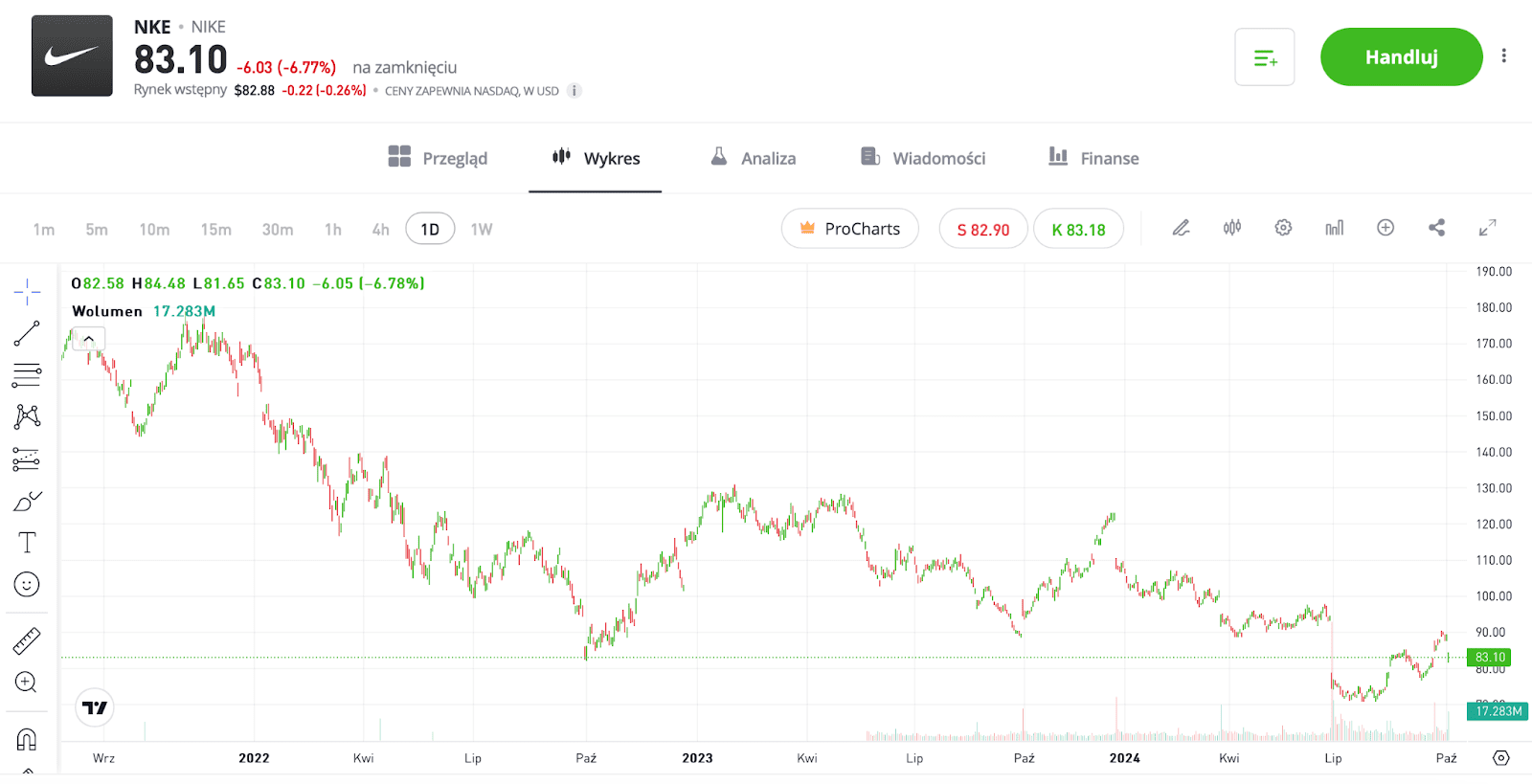This screenshot has height=784, width=1532.
Task: Select the crosshair cursor tool
Action: pos(27,292)
